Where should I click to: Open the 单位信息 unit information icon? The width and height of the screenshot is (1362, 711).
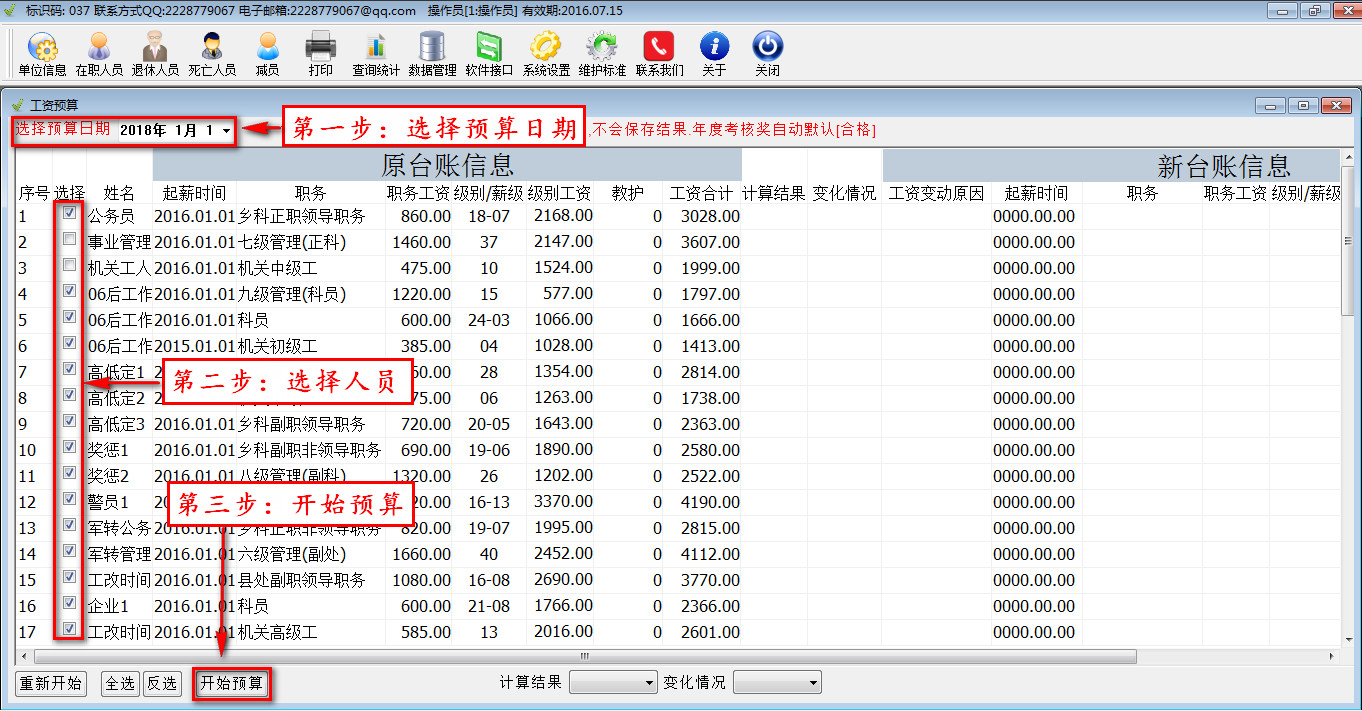(x=42, y=47)
